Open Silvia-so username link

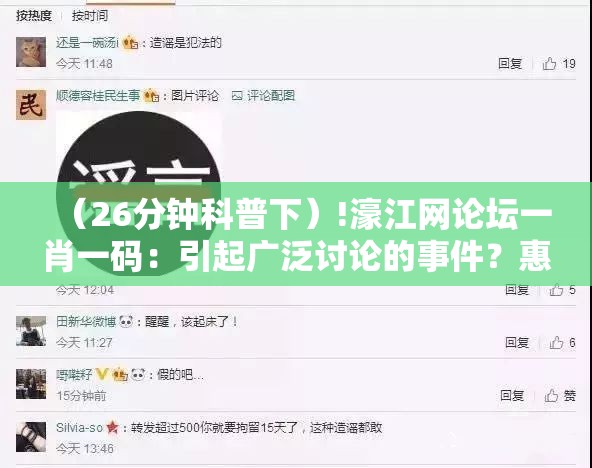(79, 428)
